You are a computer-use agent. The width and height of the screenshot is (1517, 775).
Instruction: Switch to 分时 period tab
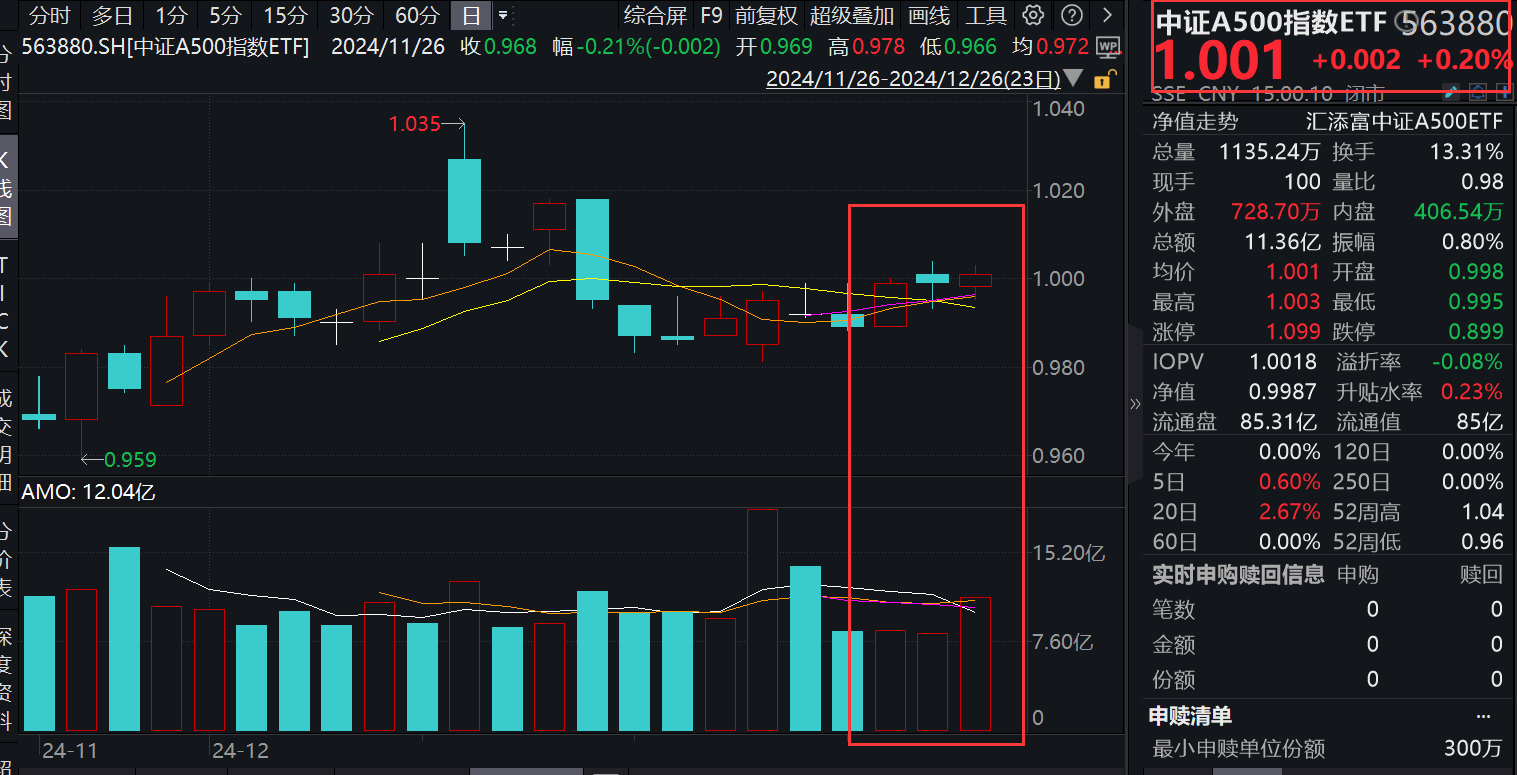[49, 15]
